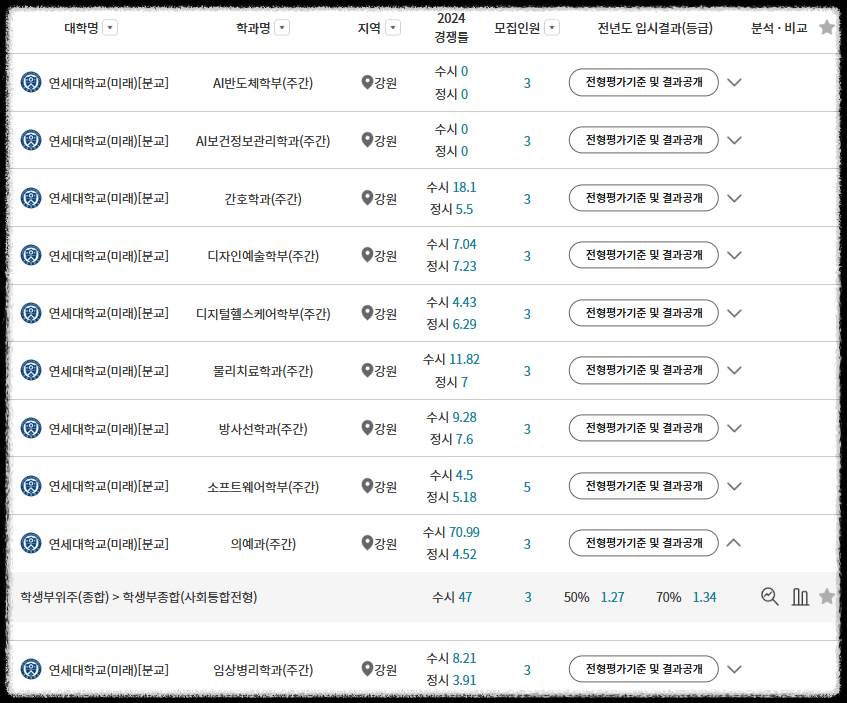847x703 pixels.
Task: Star the 학생부종합(사회통합전형) row
Action: (x=826, y=597)
